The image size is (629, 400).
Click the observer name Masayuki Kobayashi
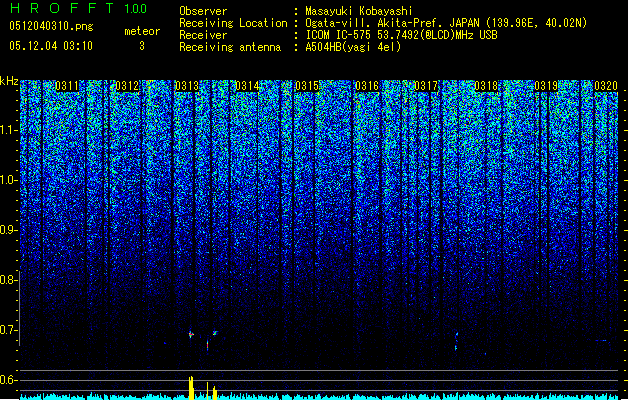pyautogui.click(x=359, y=11)
